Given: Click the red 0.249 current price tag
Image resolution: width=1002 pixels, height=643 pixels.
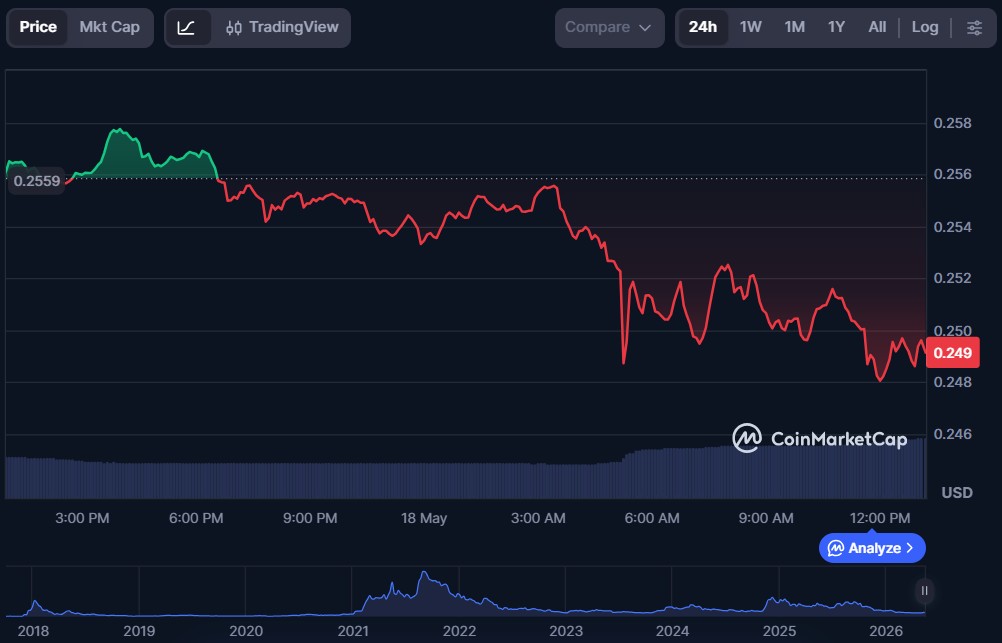Looking at the screenshot, I should 952,353.
